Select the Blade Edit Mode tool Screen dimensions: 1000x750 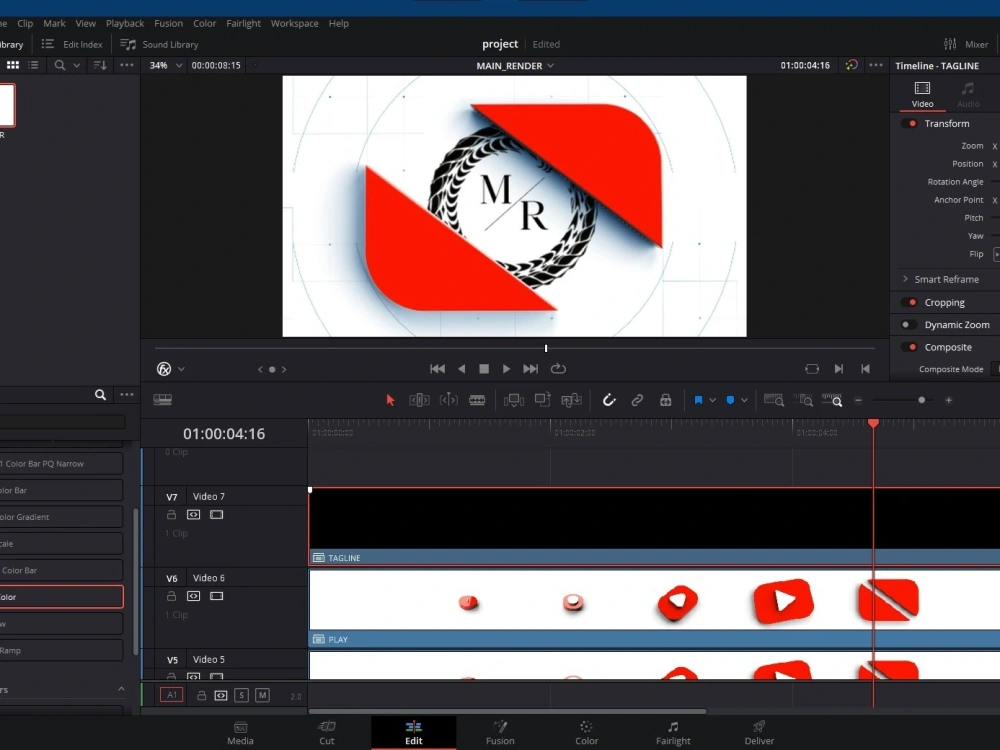pyautogui.click(x=477, y=400)
